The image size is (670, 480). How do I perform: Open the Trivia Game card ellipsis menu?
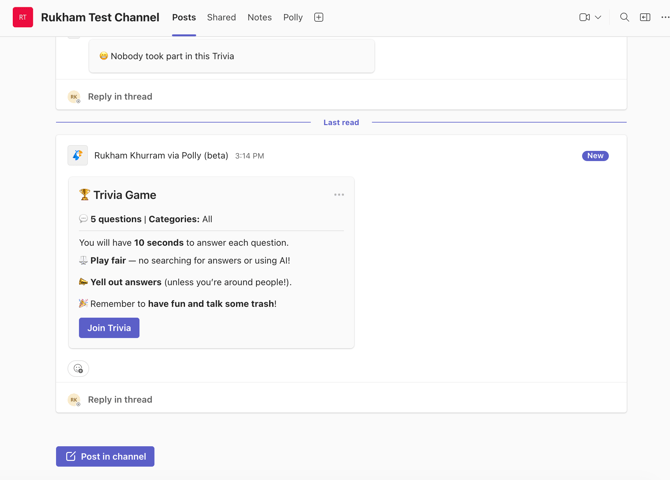[339, 195]
